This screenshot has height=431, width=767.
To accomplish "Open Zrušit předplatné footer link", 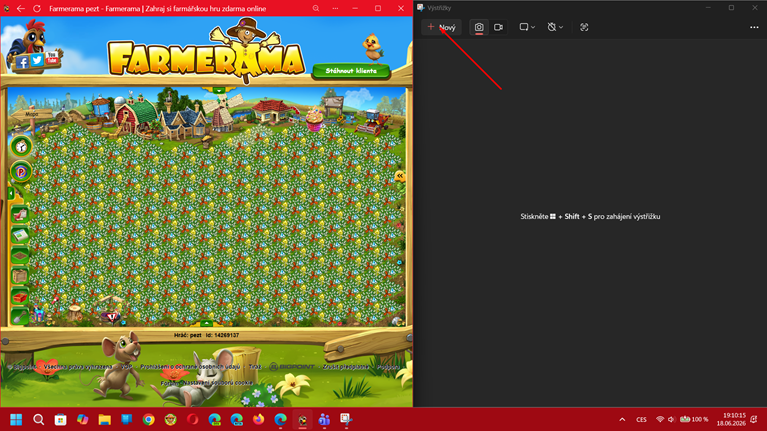I will click(x=345, y=366).
